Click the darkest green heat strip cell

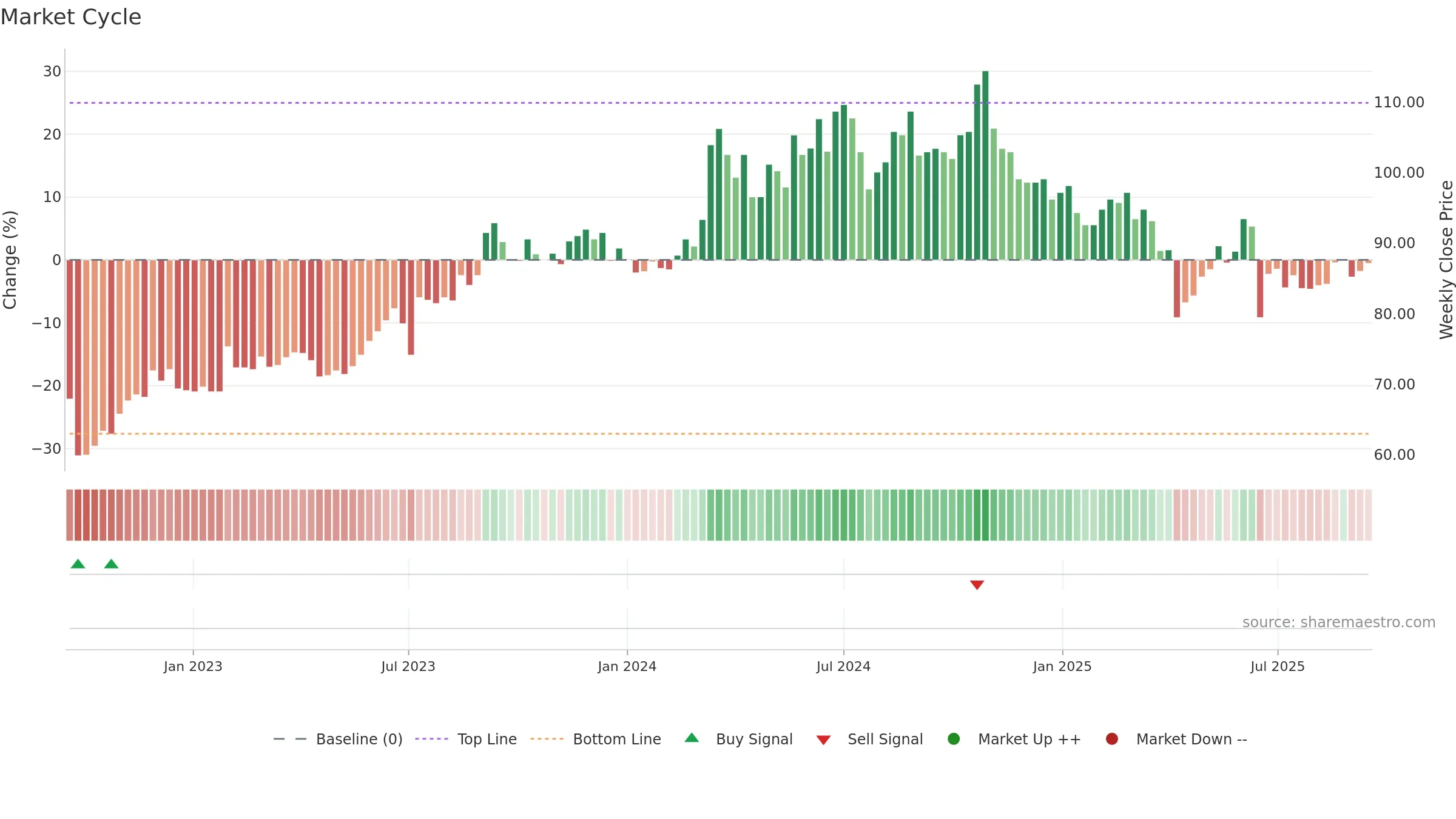coord(985,515)
